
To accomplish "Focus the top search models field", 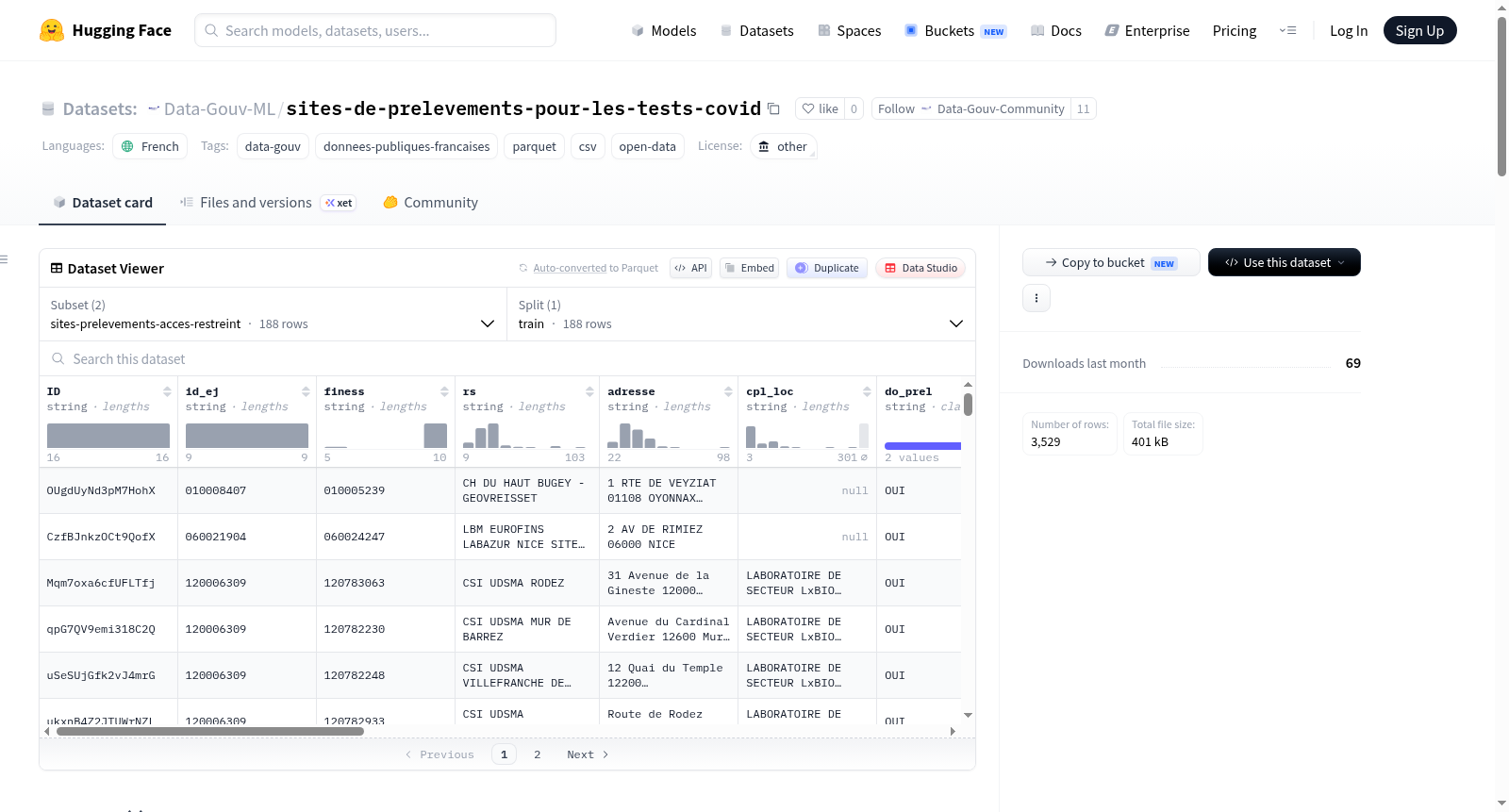I will tap(375, 30).
